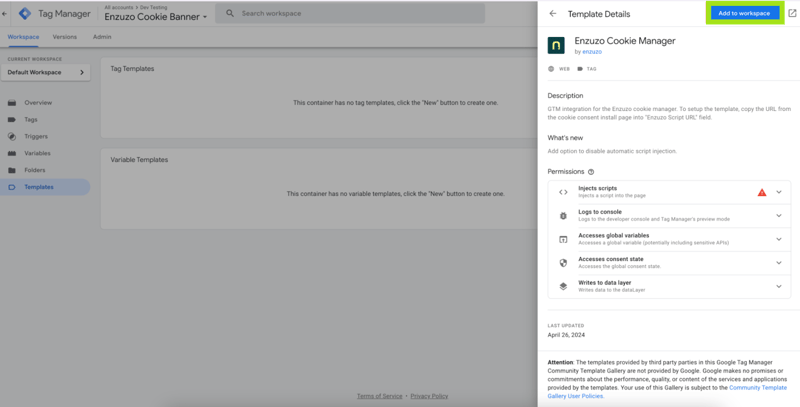The height and width of the screenshot is (407, 800).
Task: Click the Triggers sidebar icon
Action: click(12, 136)
